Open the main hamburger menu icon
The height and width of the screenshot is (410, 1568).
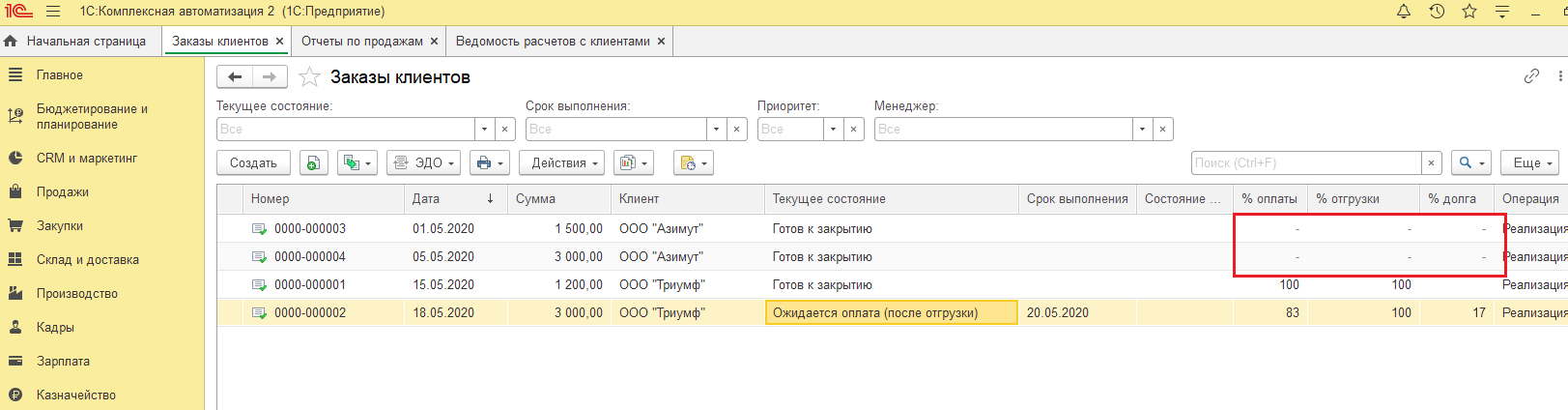(53, 12)
